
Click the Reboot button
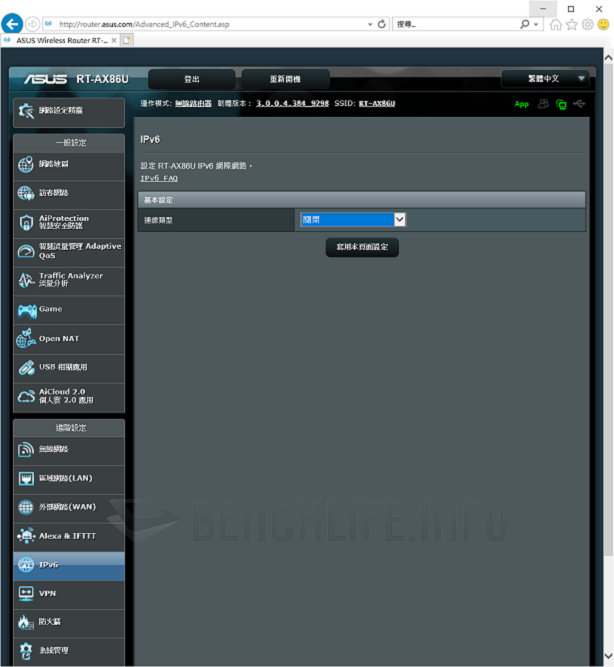pos(286,80)
